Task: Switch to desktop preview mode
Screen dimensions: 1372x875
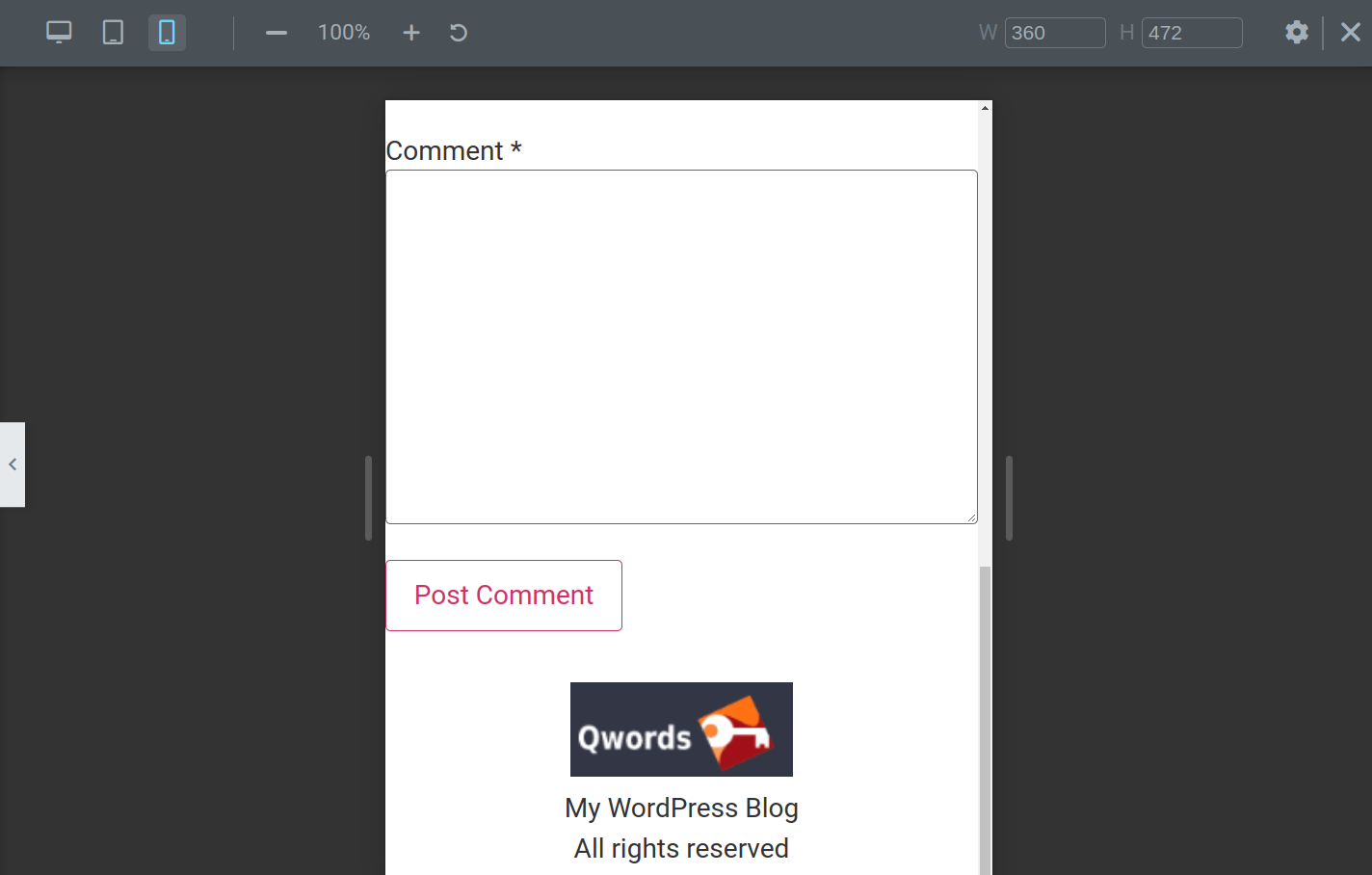Action: (59, 33)
